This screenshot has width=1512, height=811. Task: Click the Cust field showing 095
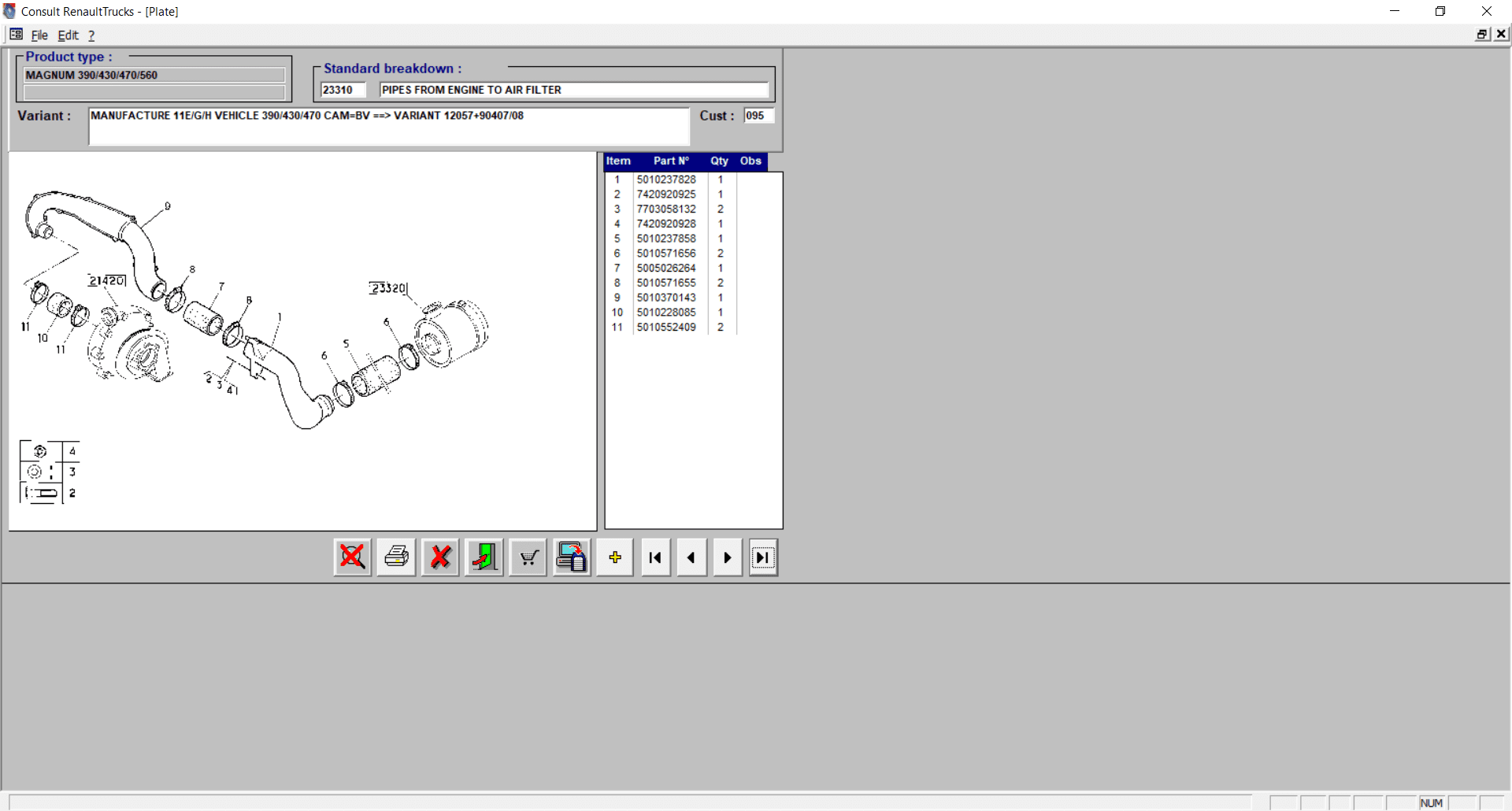click(759, 116)
